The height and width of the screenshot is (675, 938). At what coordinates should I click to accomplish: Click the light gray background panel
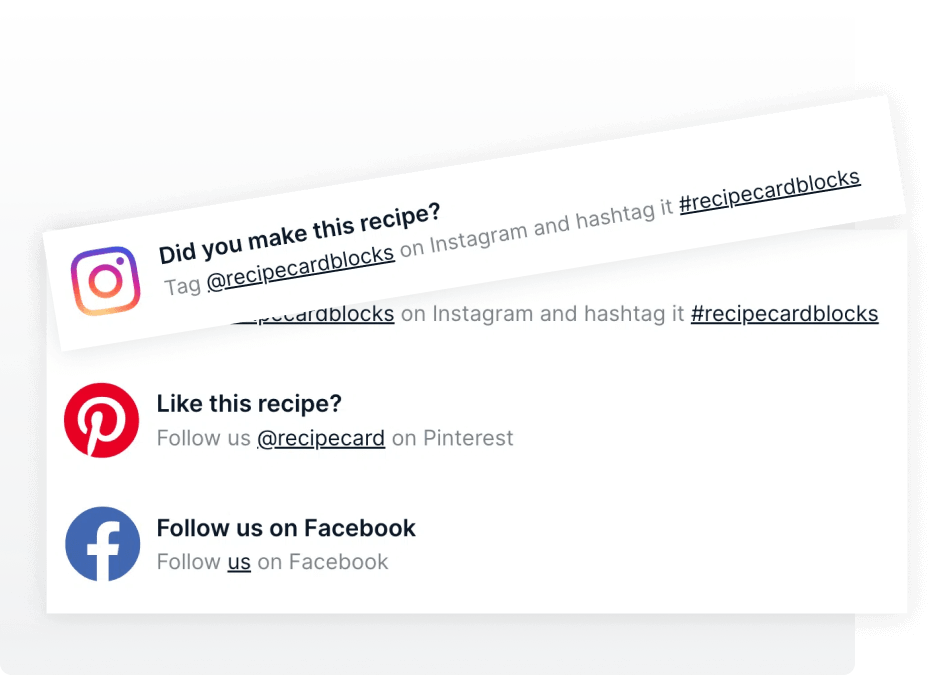pyautogui.click(x=400, y=80)
